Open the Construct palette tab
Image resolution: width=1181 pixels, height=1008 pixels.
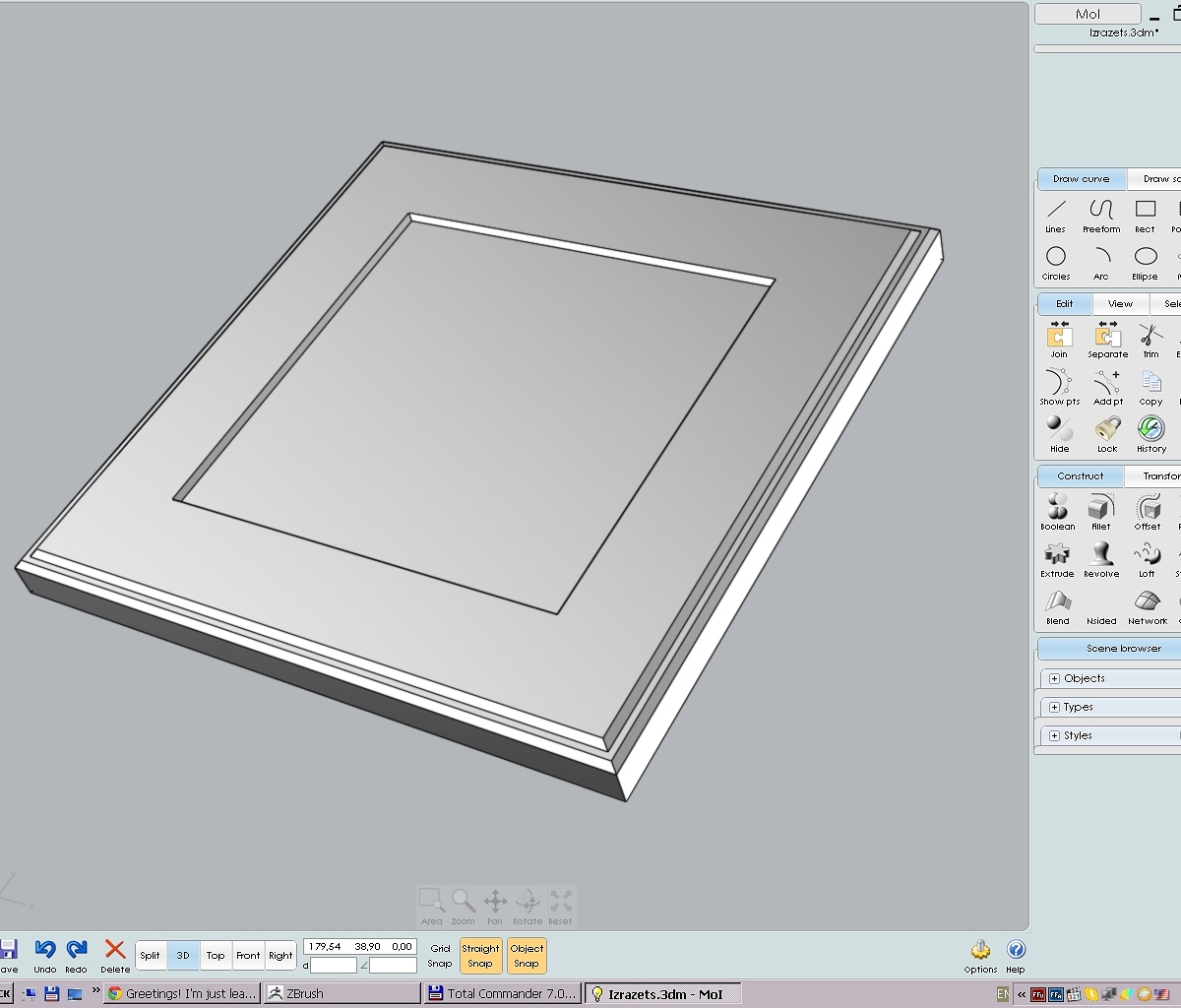click(x=1081, y=475)
